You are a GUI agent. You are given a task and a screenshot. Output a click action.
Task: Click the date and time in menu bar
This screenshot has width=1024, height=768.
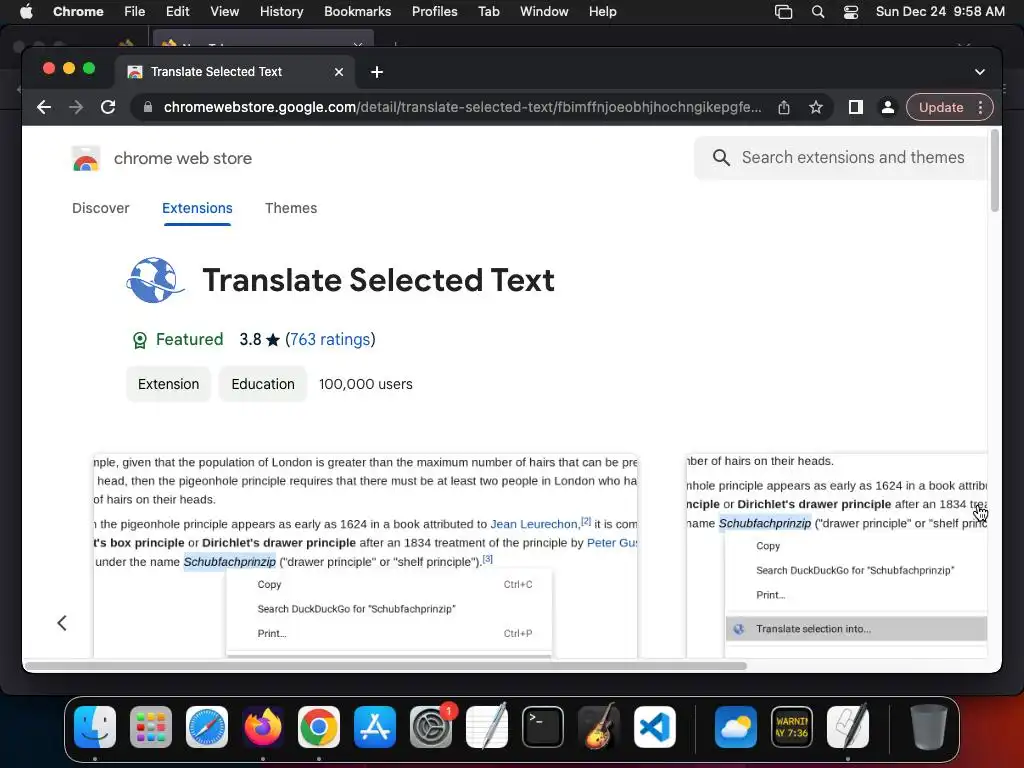coord(940,12)
